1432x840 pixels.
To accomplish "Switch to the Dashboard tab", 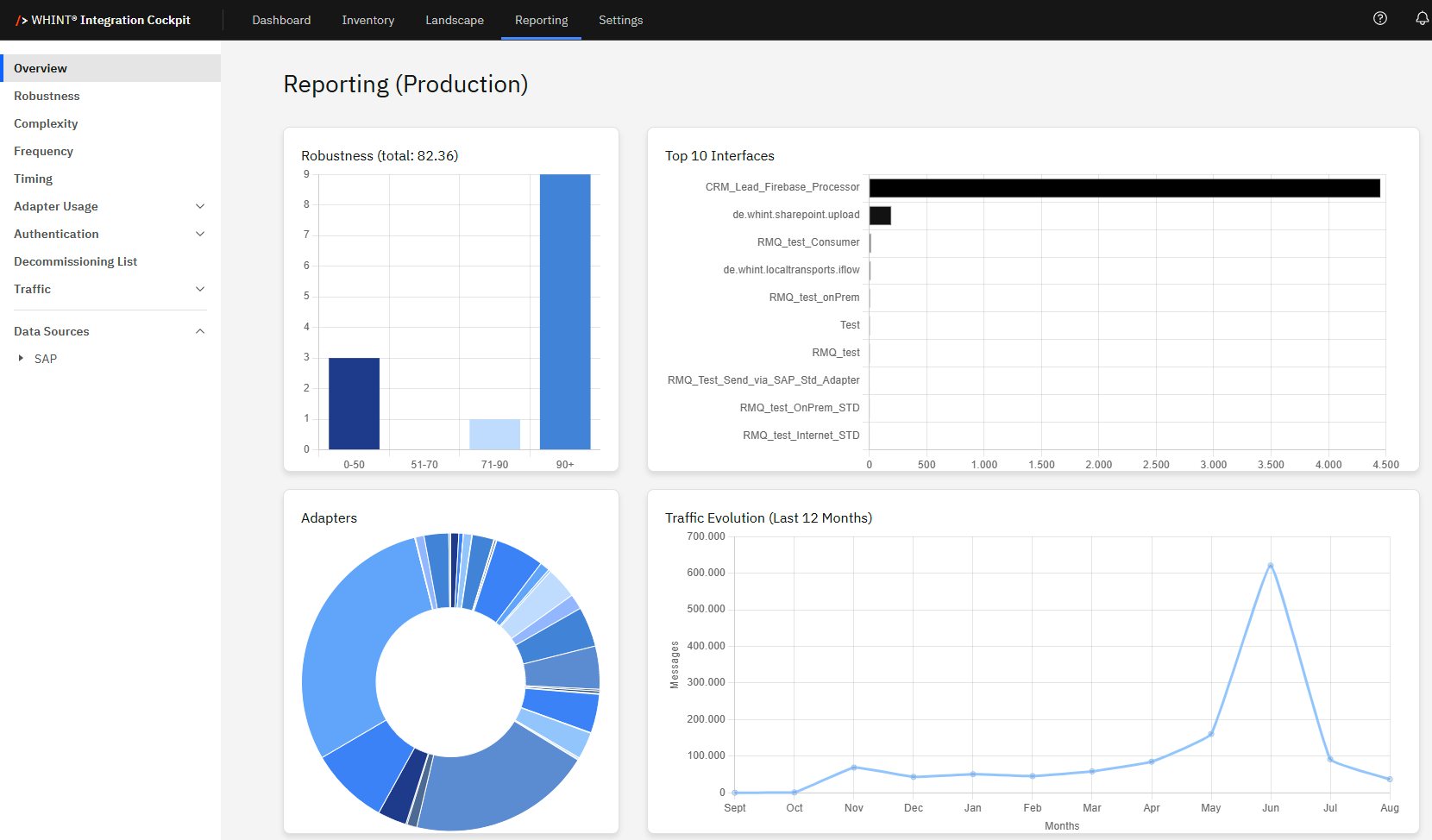I will 281,20.
